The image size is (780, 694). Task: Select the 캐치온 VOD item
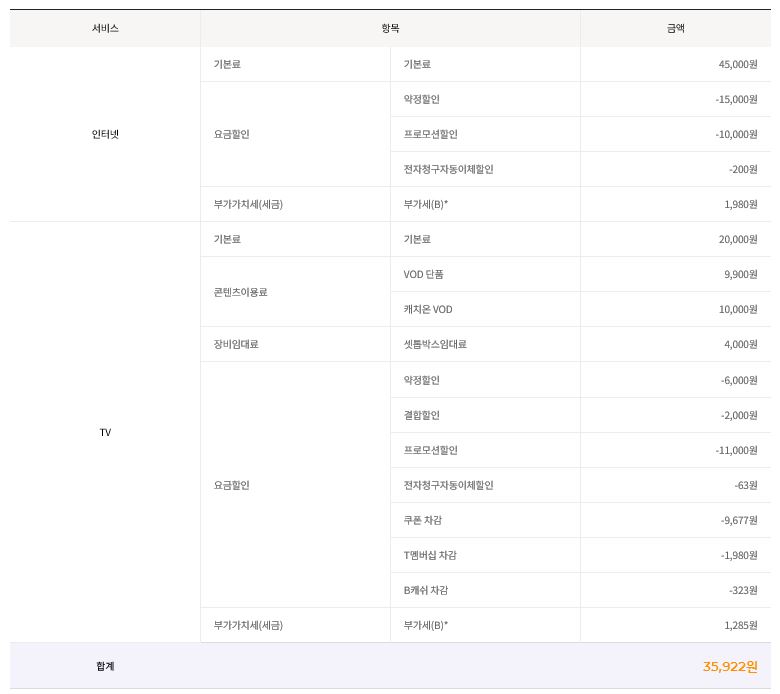428,309
